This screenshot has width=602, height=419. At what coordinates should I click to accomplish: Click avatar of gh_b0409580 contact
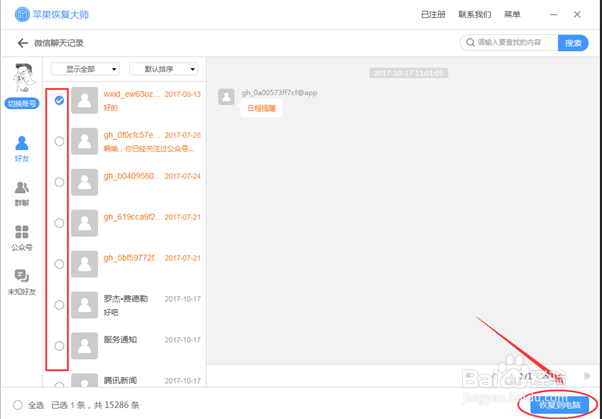pos(84,182)
